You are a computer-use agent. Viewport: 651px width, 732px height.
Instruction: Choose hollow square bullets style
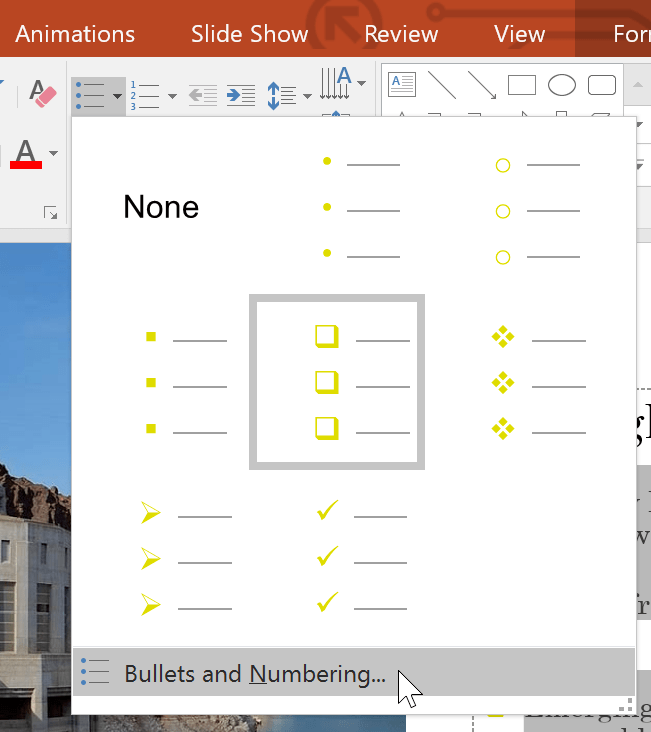click(x=337, y=382)
